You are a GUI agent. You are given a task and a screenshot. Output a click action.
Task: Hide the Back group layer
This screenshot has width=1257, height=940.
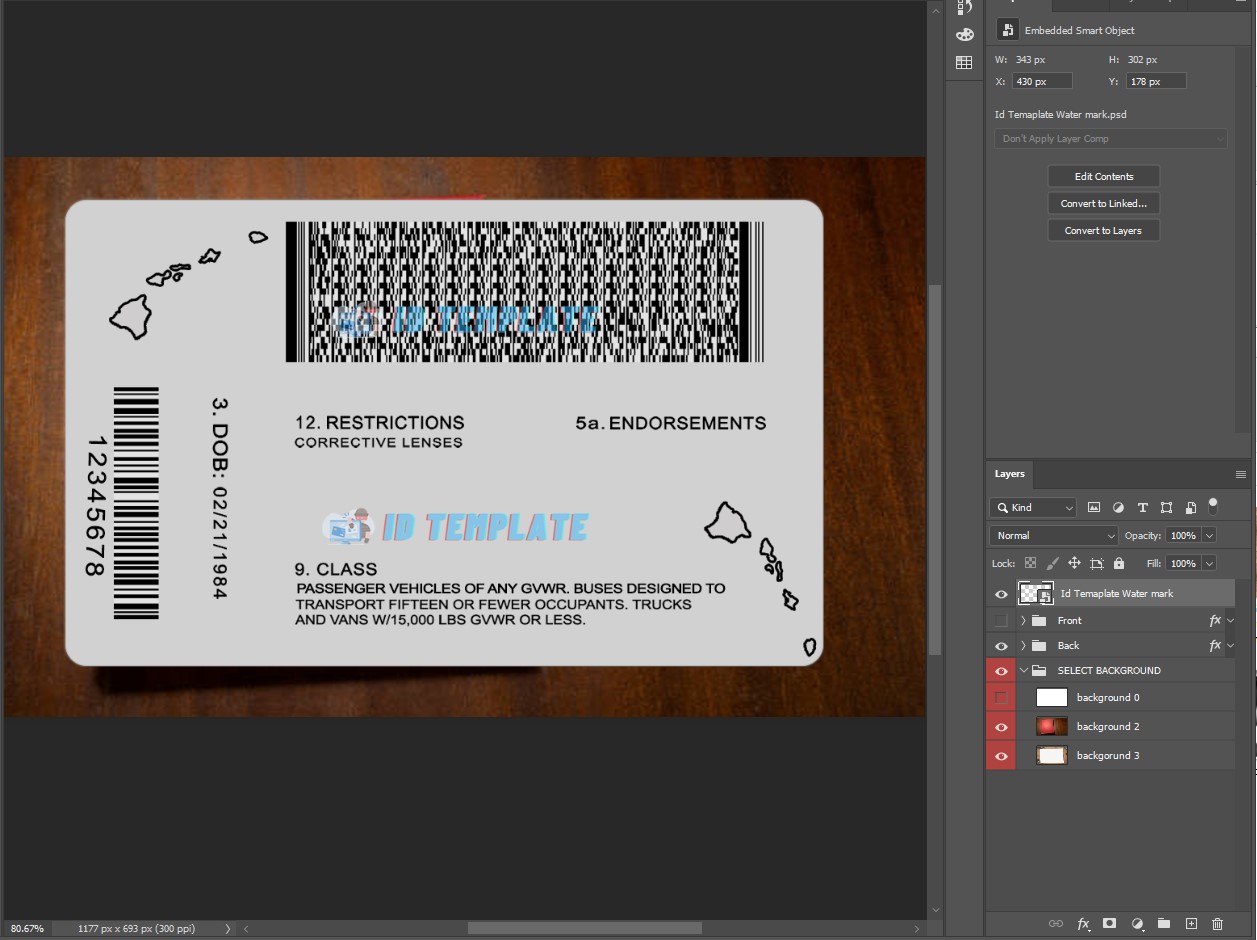click(1001, 646)
